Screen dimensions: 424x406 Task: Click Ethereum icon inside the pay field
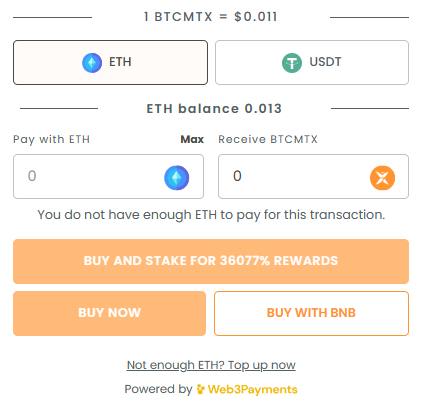coord(177,178)
